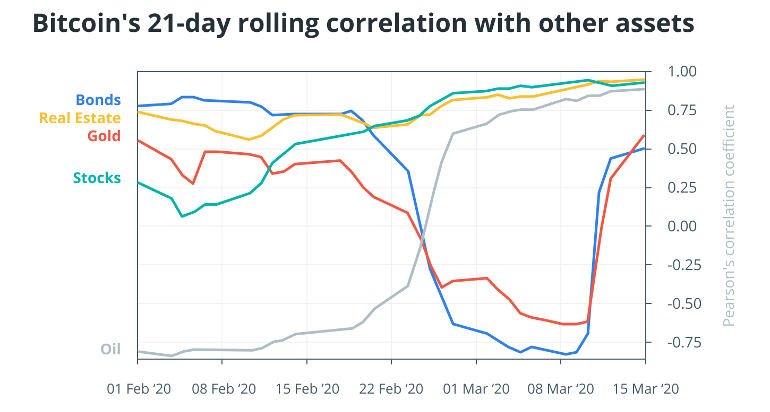
Task: Select the Stocks legend label
Action: [x=97, y=178]
